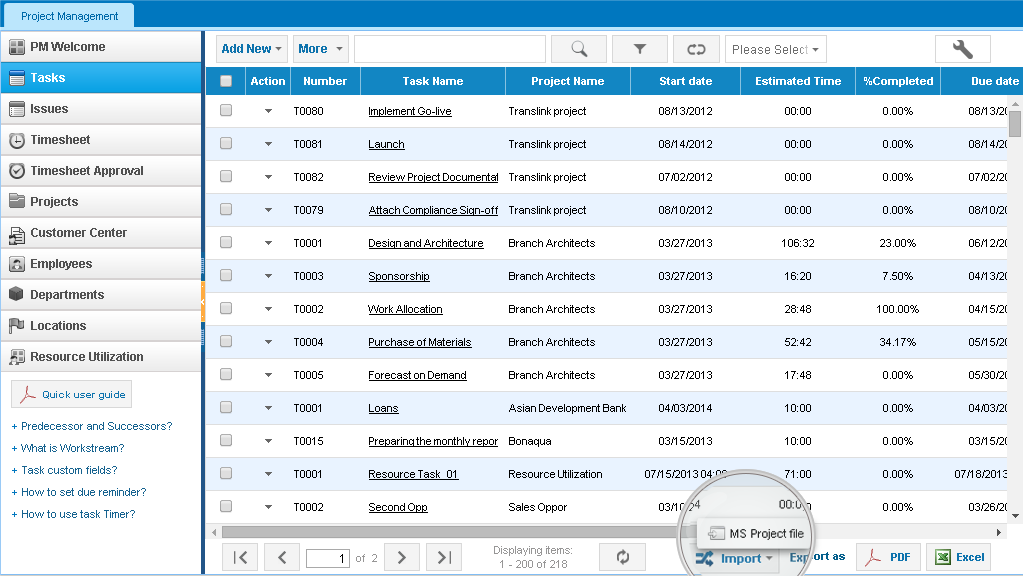The image size is (1023, 576).
Task: Click the page number input field
Action: (x=328, y=558)
